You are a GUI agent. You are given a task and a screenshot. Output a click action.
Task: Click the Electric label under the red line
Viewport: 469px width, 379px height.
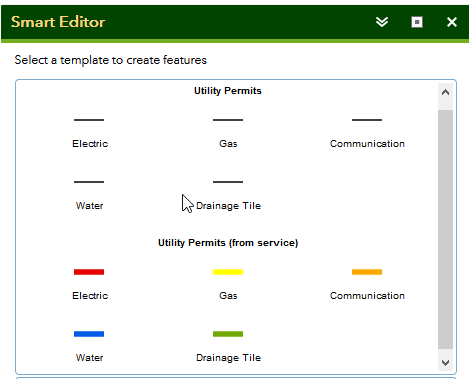coord(90,296)
